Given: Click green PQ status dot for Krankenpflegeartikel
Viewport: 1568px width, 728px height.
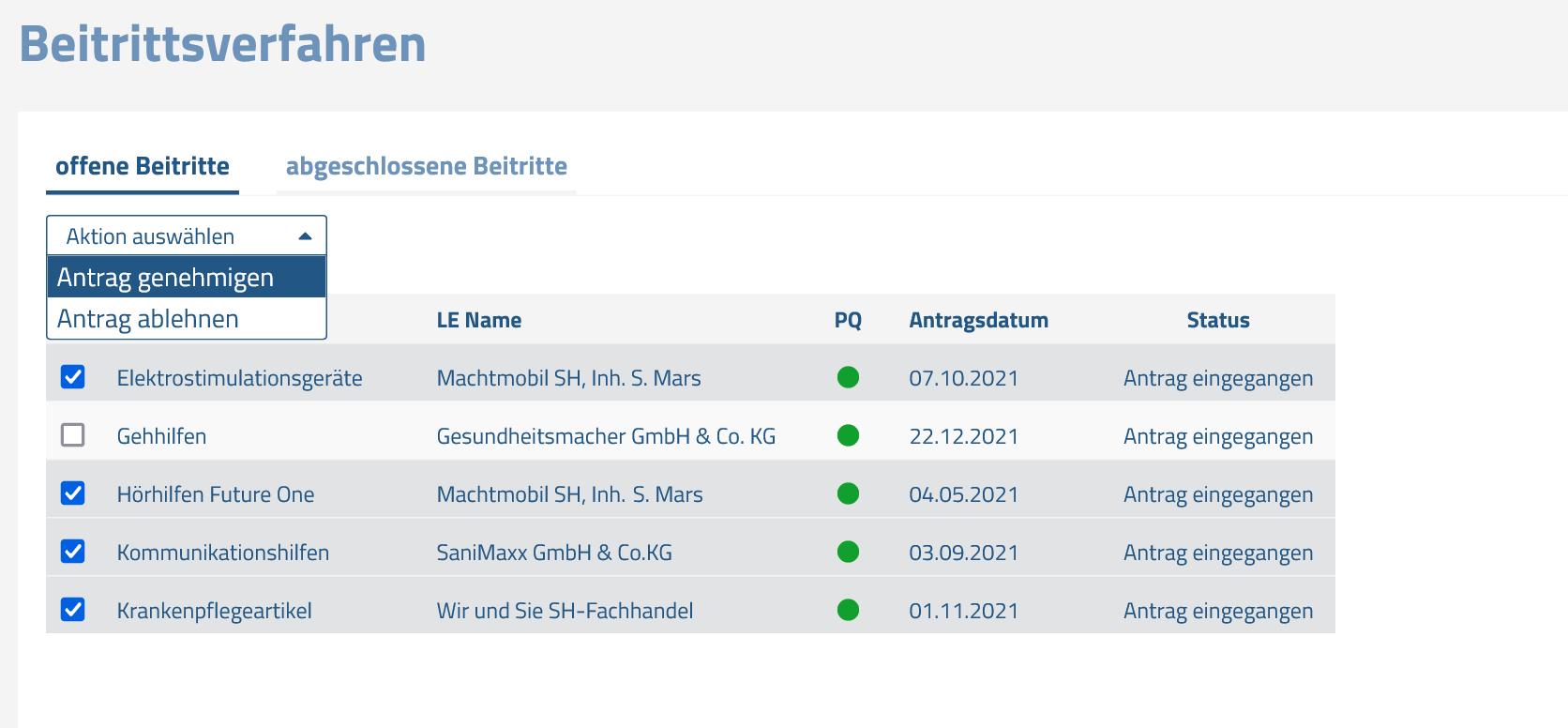Looking at the screenshot, I should [848, 610].
